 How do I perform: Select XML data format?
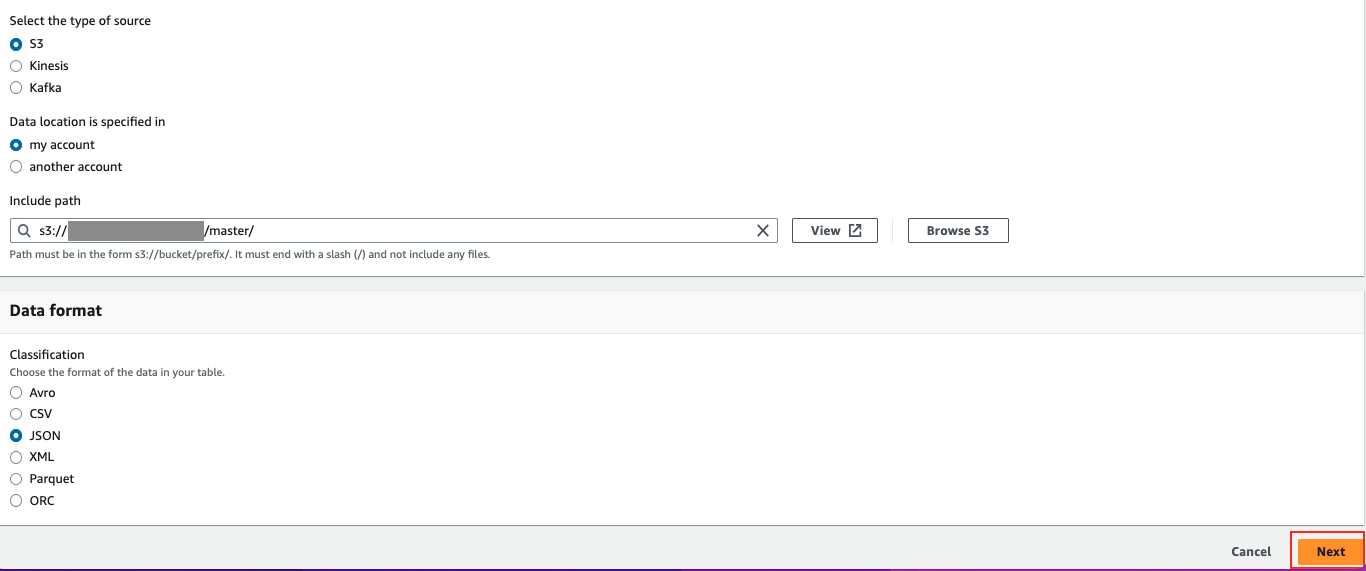pos(16,457)
